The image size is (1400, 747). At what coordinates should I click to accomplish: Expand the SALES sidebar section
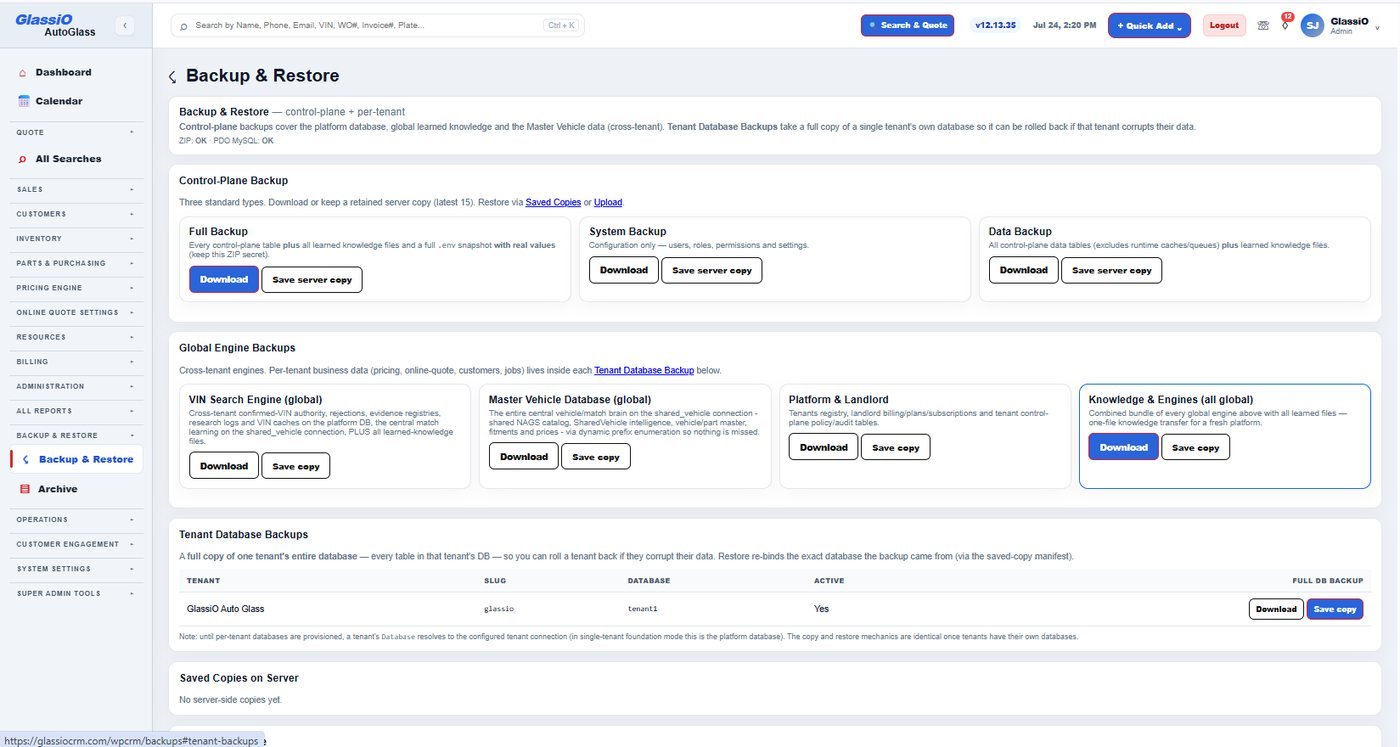[74, 189]
